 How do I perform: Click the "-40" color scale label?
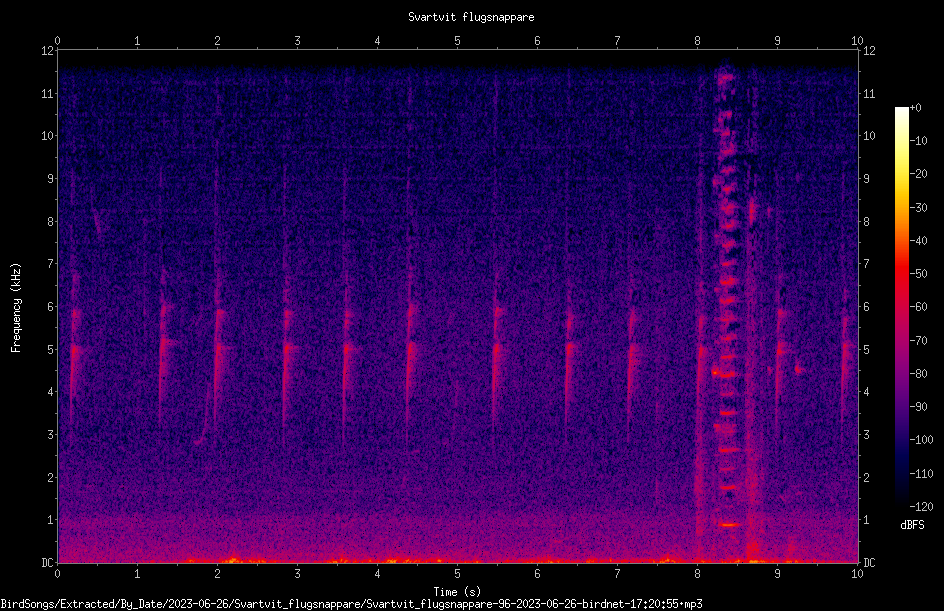pos(919,241)
